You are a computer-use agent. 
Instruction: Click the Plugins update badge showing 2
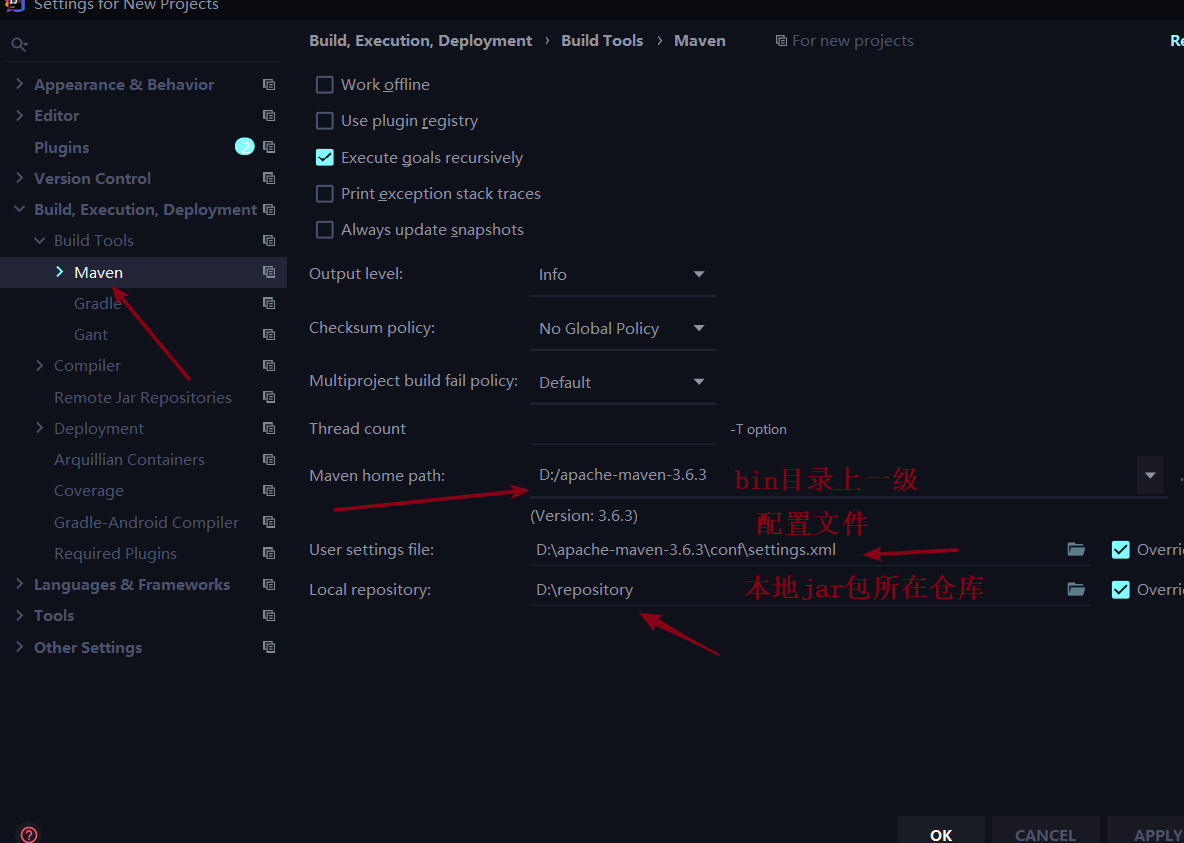coord(245,147)
